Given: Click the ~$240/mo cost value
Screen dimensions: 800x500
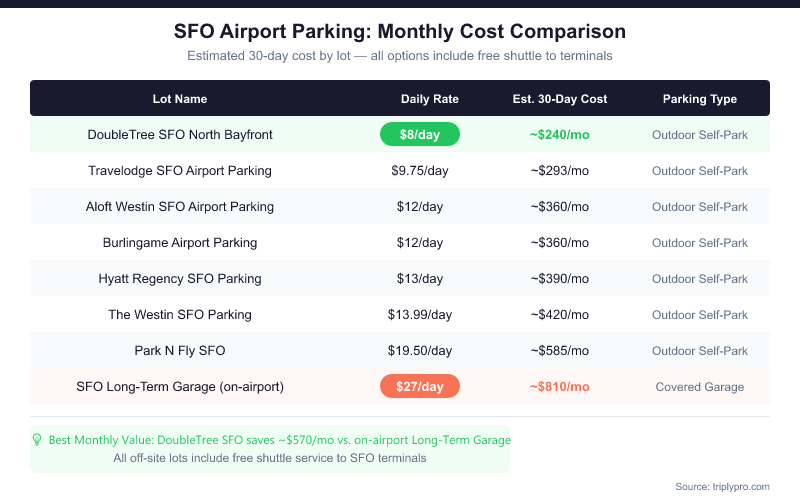Looking at the screenshot, I should (x=560, y=134).
